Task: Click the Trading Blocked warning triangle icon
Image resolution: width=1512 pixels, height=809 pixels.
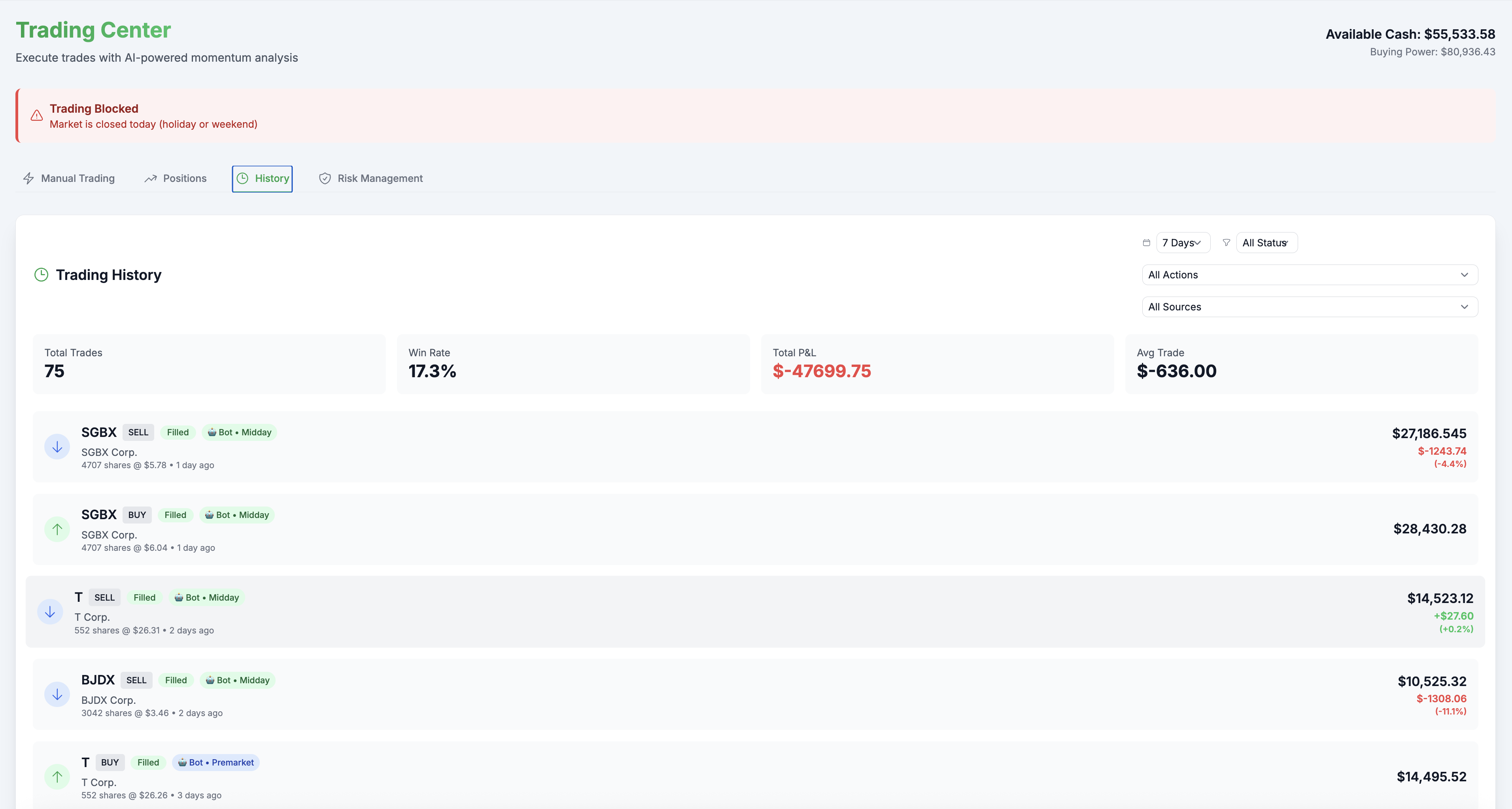Action: [36, 115]
